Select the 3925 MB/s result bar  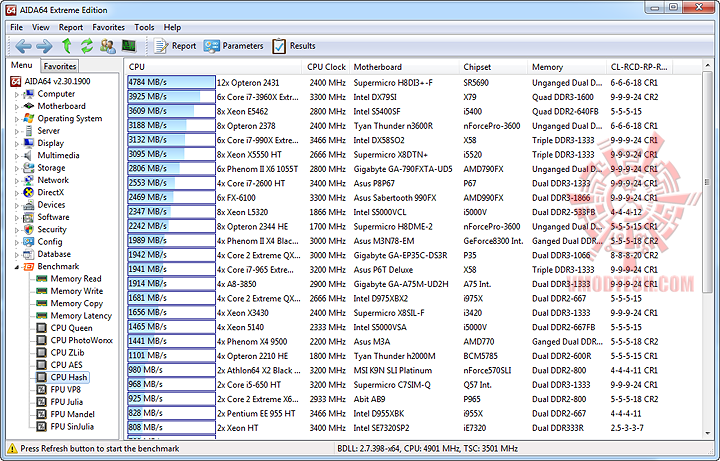171,97
